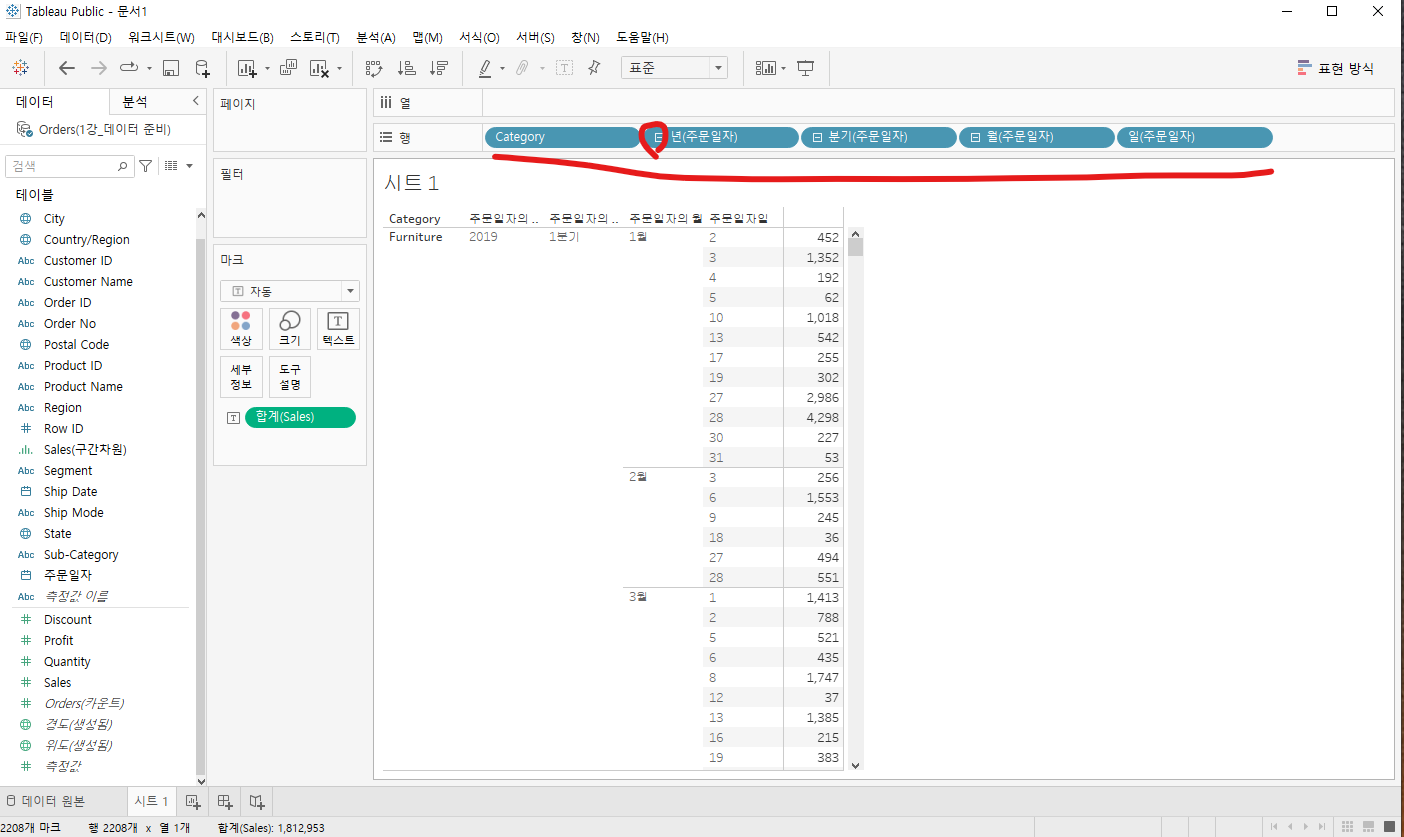Select the Profit measure in data pane
The height and width of the screenshot is (837, 1404).
pos(59,640)
